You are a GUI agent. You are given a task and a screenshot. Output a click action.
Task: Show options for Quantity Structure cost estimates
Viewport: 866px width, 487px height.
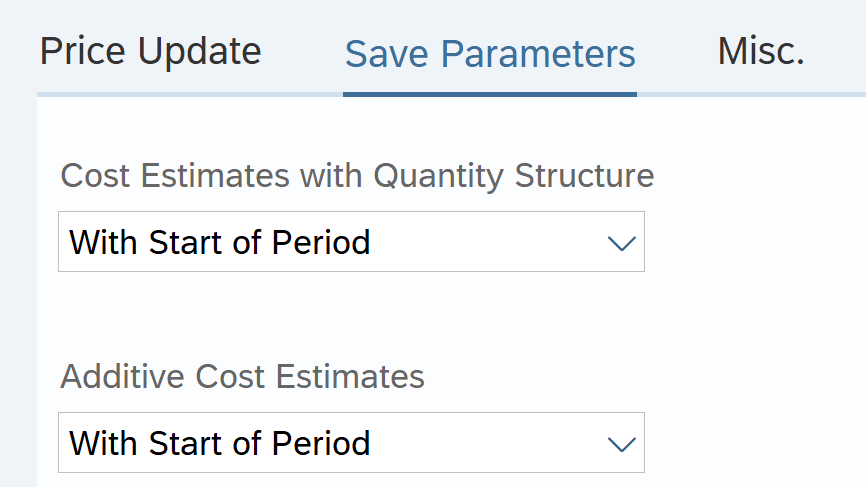(x=622, y=243)
